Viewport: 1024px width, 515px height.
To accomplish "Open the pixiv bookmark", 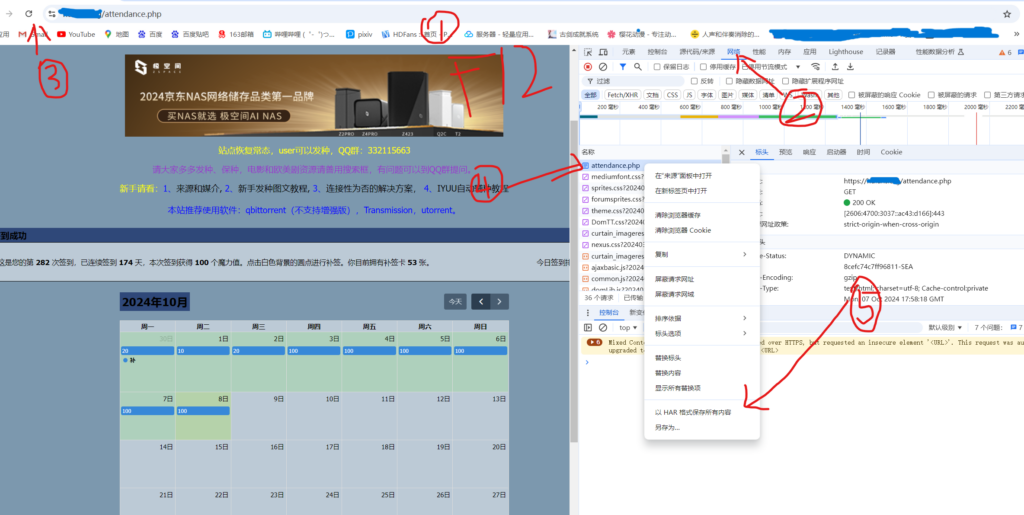I will click(x=359, y=34).
